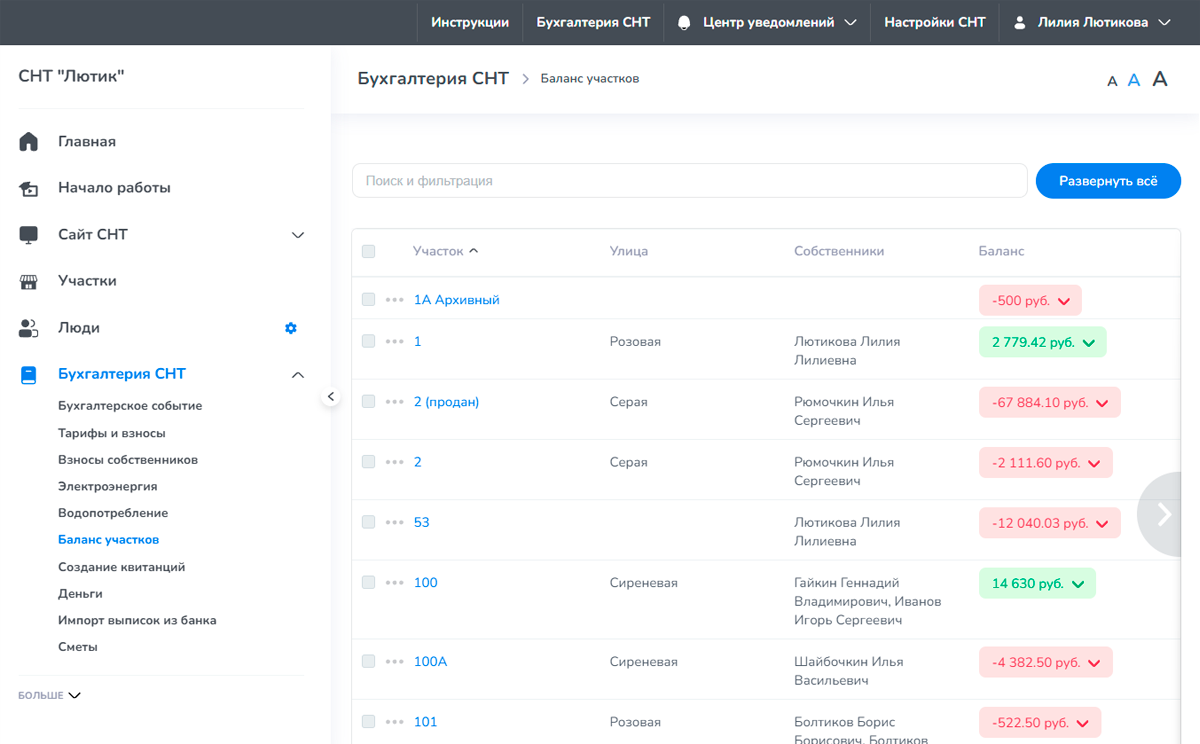Click the Участки shop icon in the sidebar
The image size is (1200, 744).
click(29, 281)
